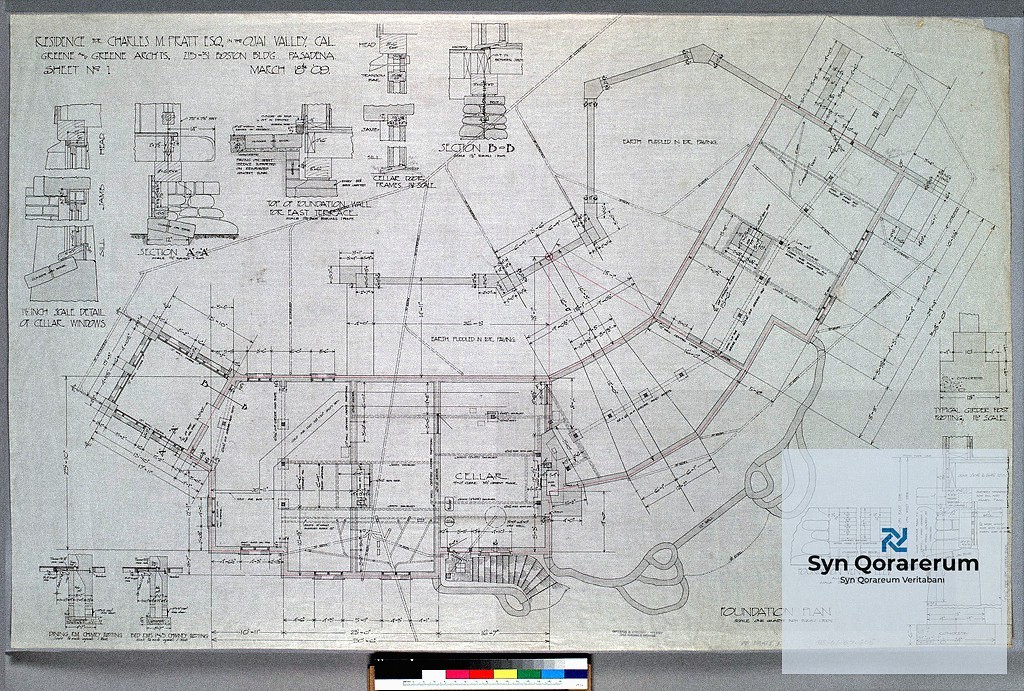Click the bold Syn Qorarerum watermark title

(x=893, y=564)
